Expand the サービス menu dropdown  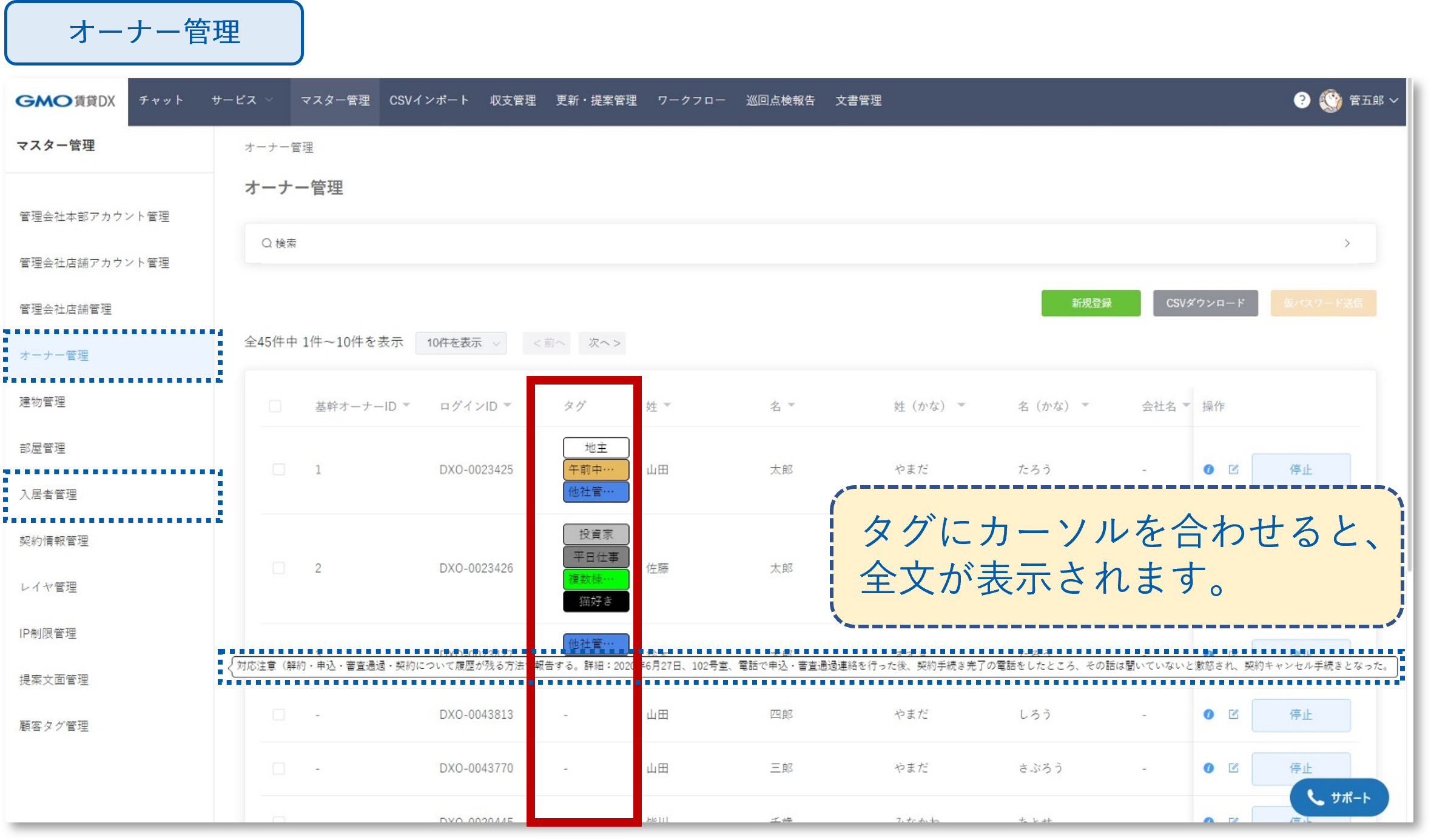click(x=241, y=101)
